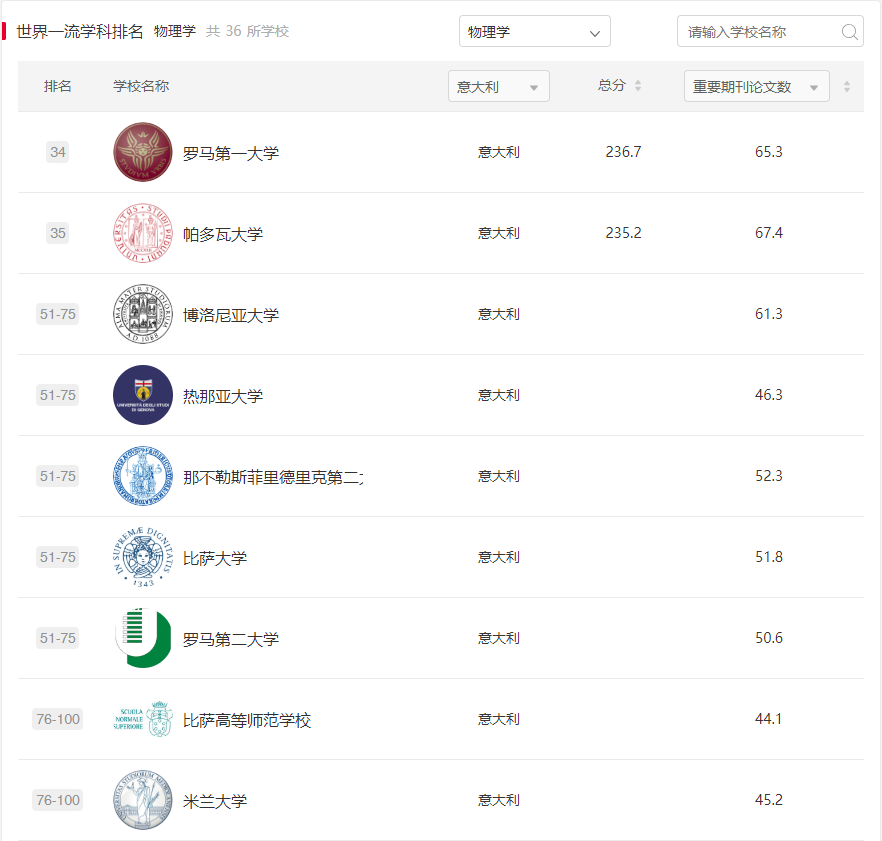The image size is (882, 841).
Task: Click the 热那亚大学 dark blue logo
Action: pyautogui.click(x=143, y=395)
